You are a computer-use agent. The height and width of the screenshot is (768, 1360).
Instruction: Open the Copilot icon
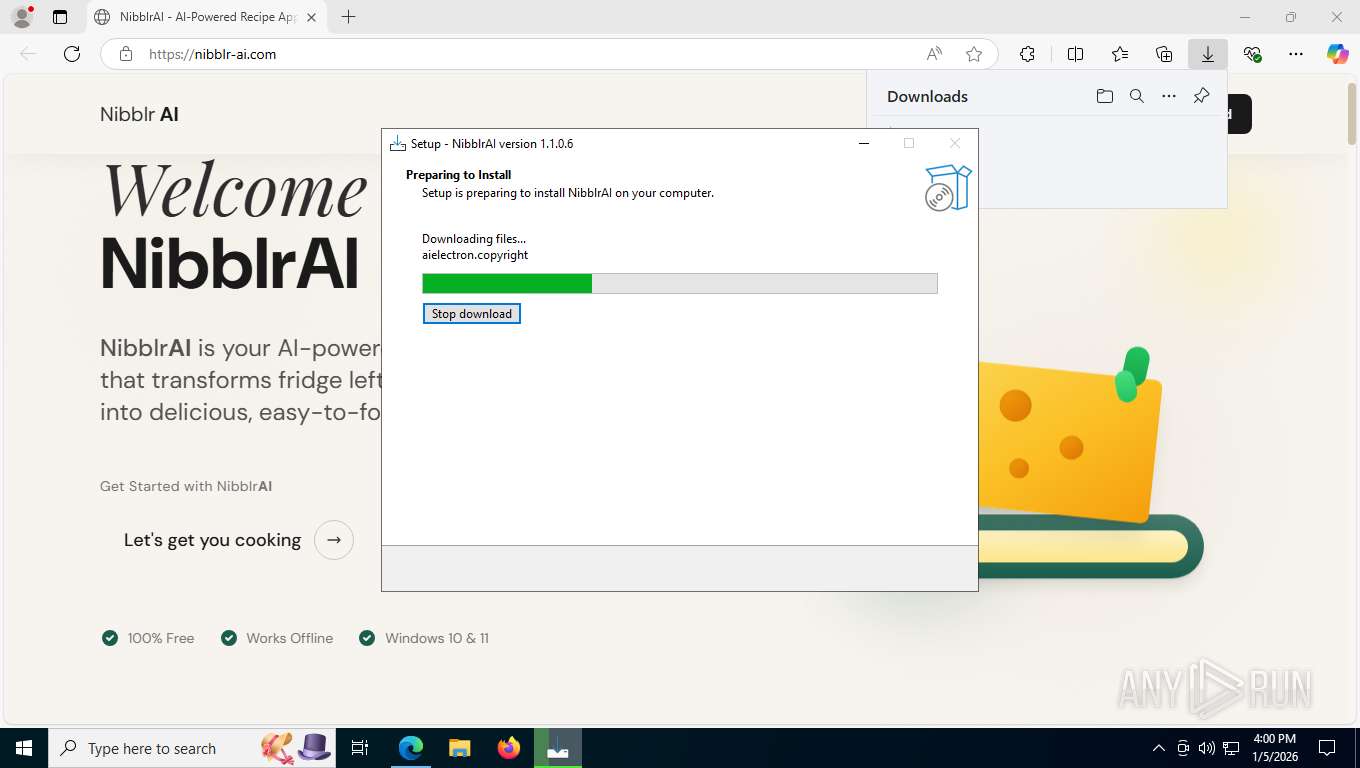click(x=1338, y=54)
